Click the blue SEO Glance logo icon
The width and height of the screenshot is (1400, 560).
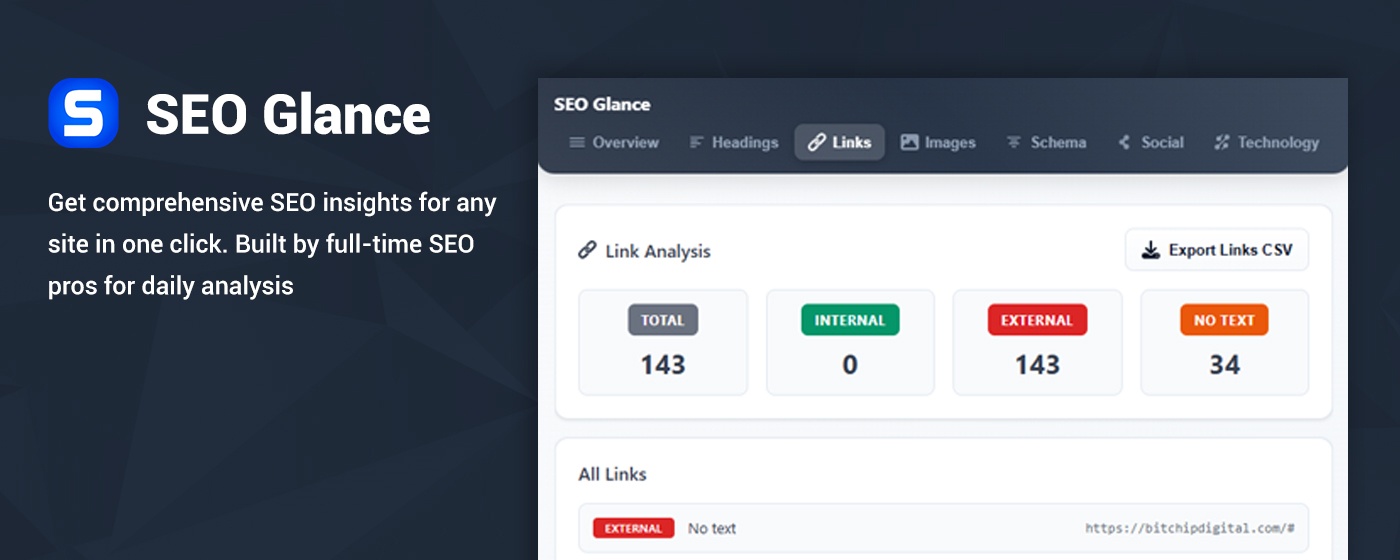(83, 113)
